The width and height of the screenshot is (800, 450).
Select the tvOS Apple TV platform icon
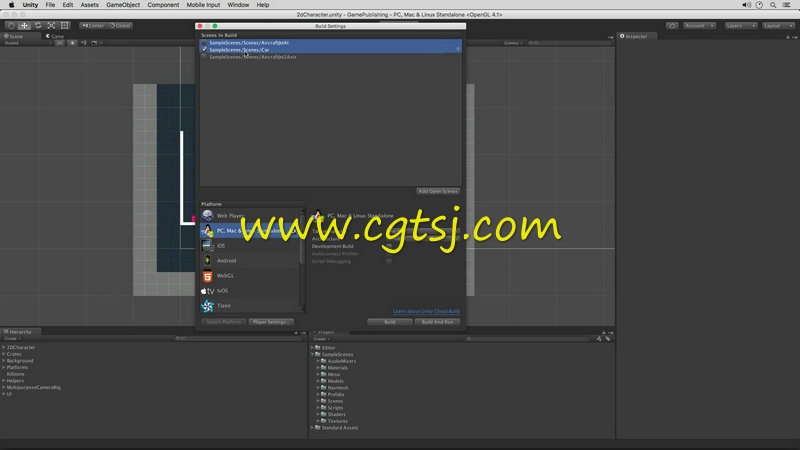click(x=208, y=291)
